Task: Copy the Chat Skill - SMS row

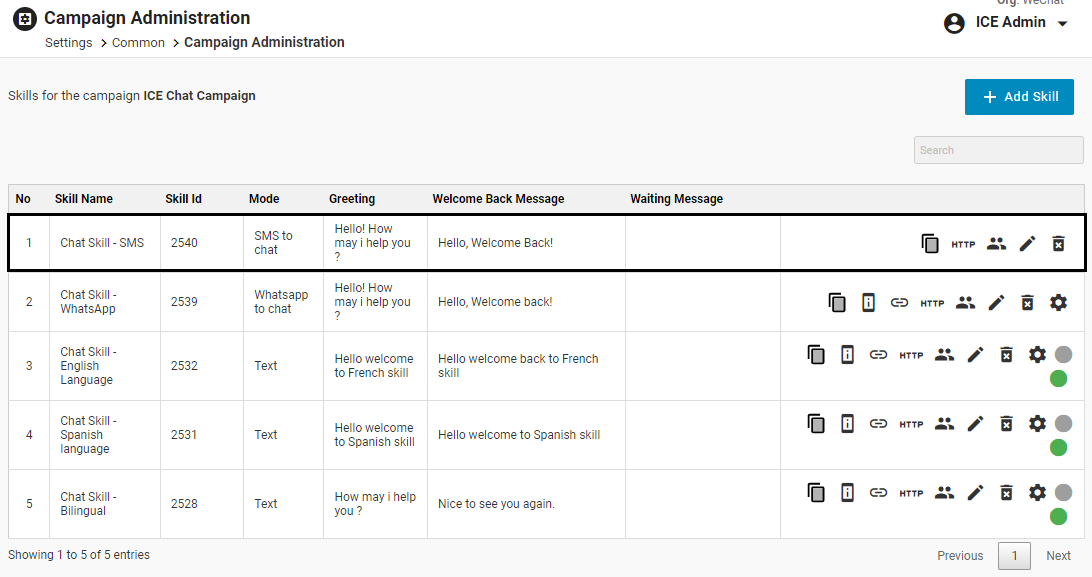Action: pos(930,243)
